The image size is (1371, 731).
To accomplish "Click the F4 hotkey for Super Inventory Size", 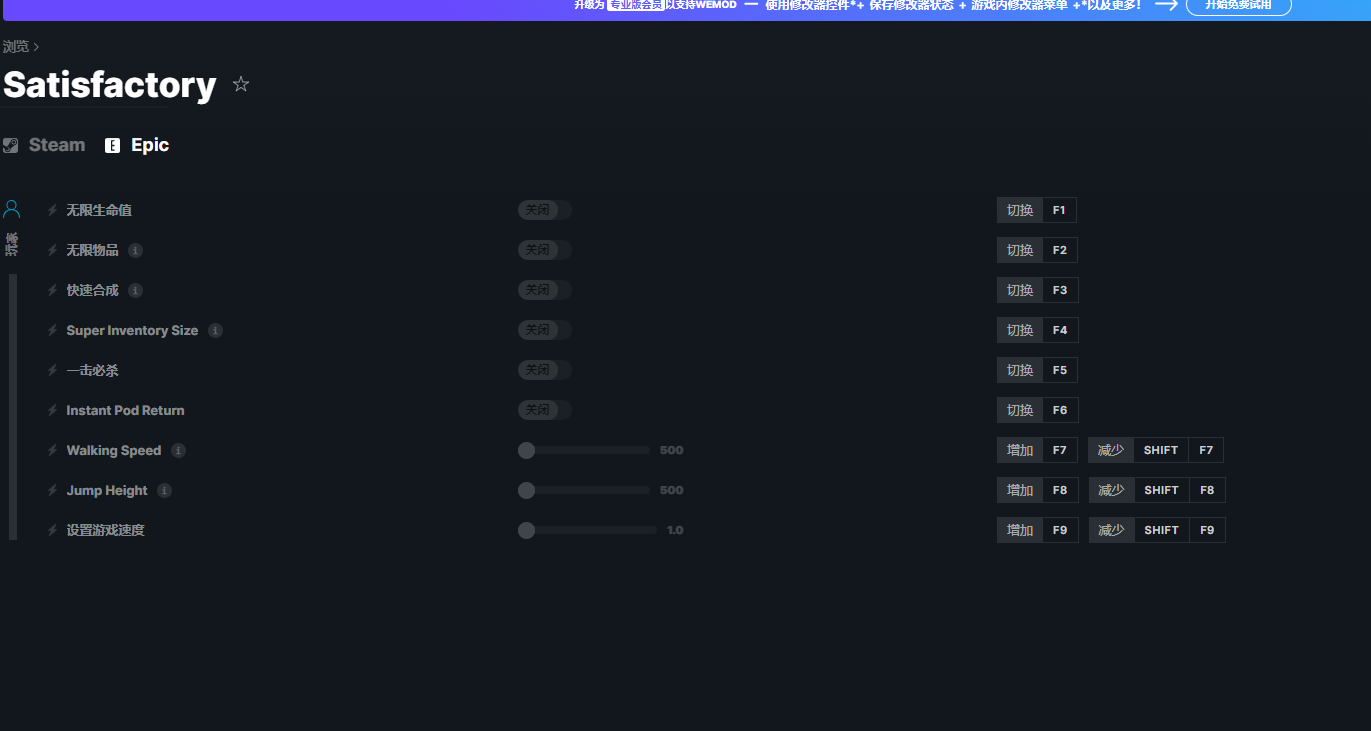I will tap(1037, 330).
